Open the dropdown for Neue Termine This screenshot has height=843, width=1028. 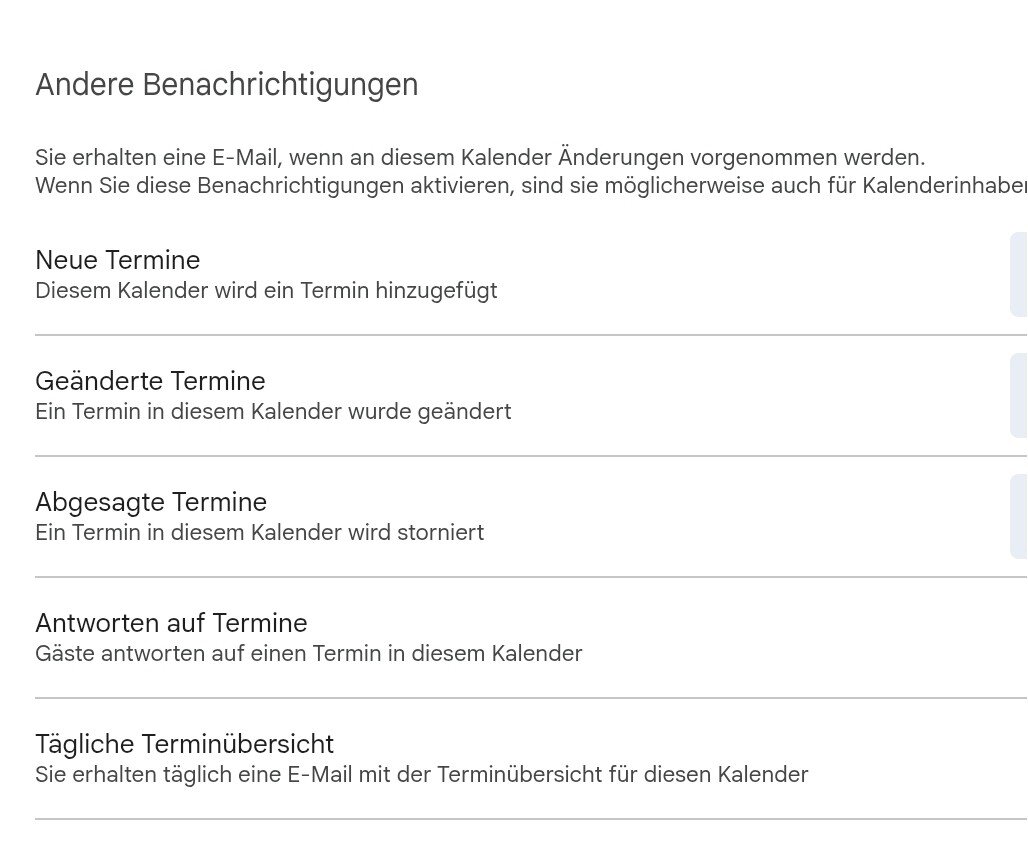tap(1018, 275)
